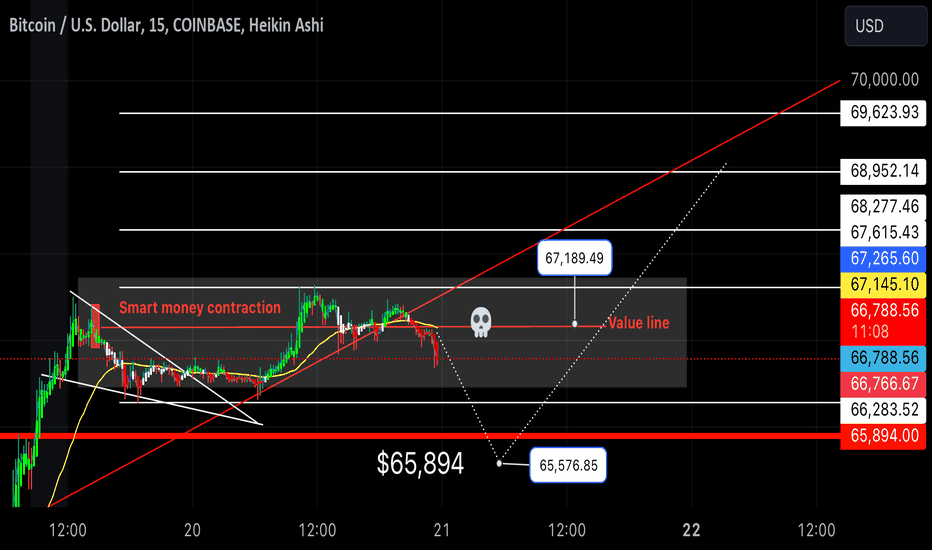Select the 65,576.85 price callout
The image size is (932, 550).
(568, 465)
